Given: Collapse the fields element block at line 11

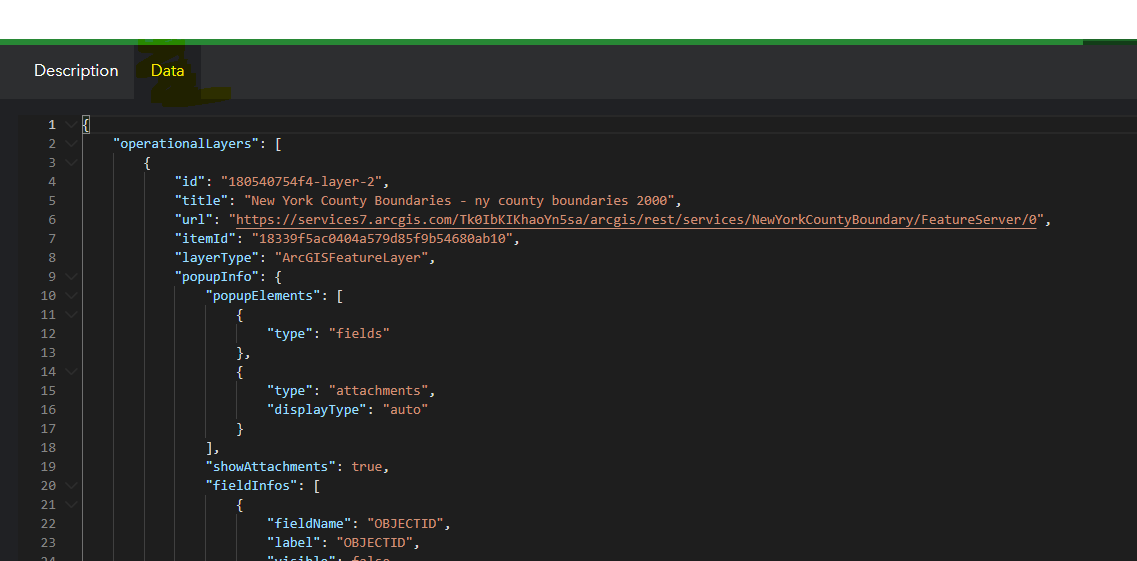Looking at the screenshot, I should click(70, 315).
